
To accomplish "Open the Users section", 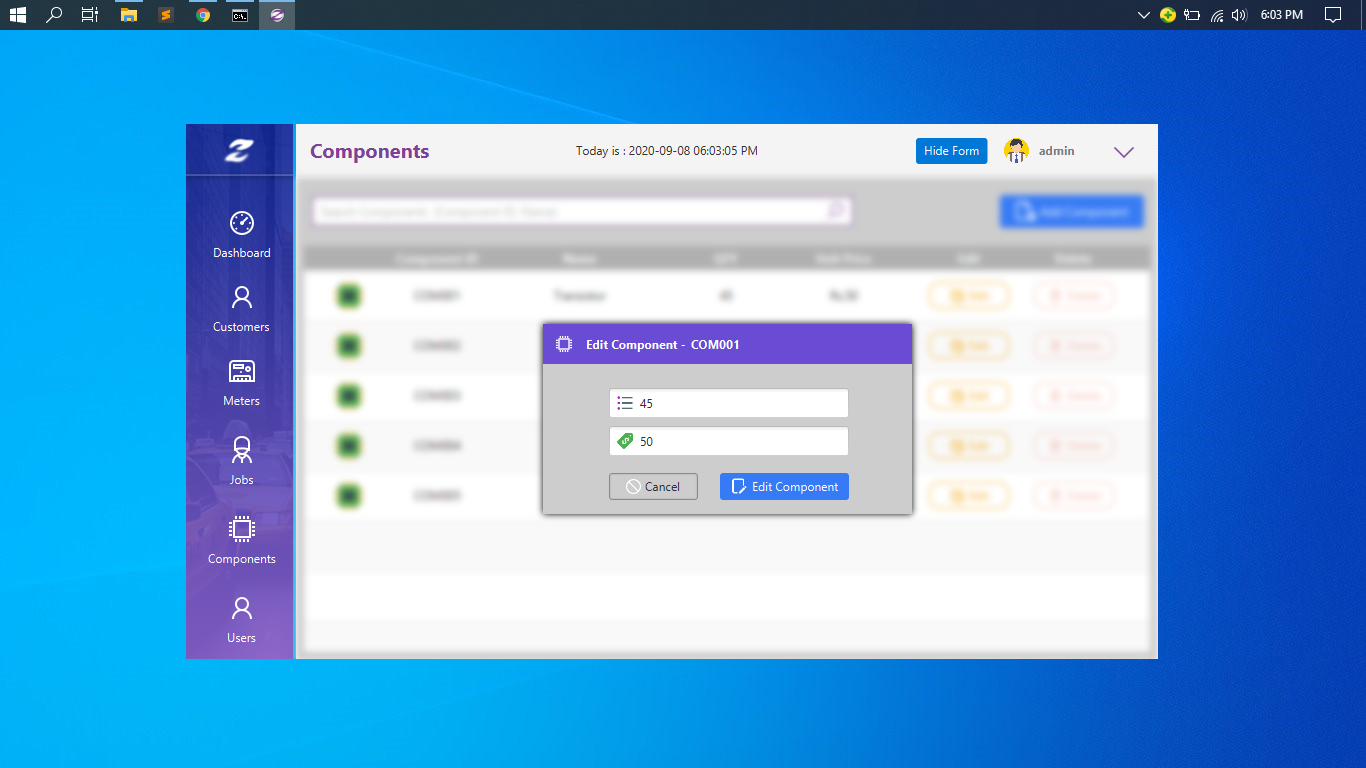I will click(x=241, y=620).
